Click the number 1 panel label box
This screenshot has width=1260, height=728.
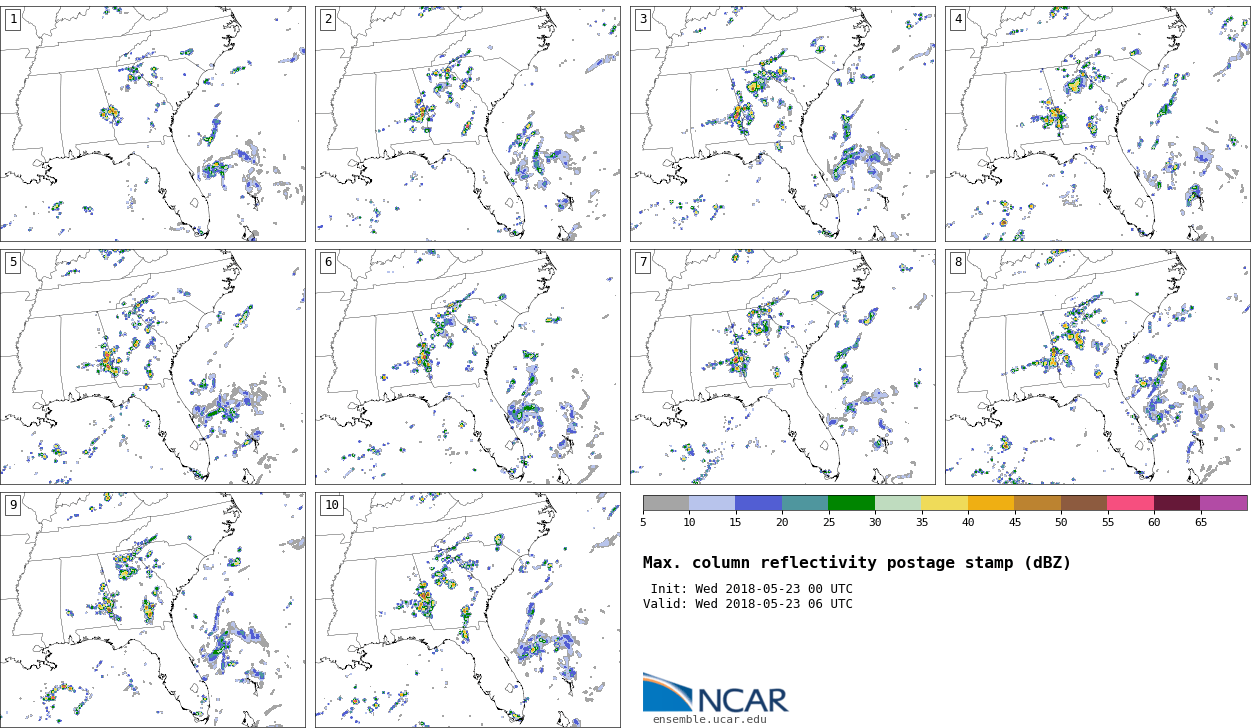[x=13, y=19]
